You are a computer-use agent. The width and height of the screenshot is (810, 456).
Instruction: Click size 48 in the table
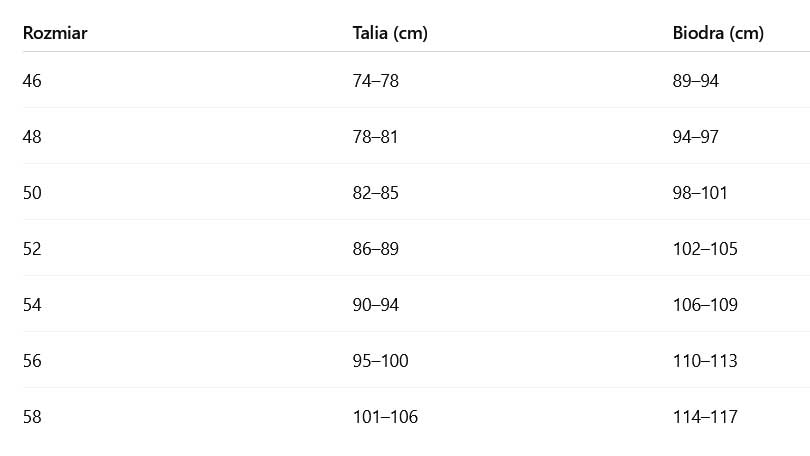tap(33, 137)
